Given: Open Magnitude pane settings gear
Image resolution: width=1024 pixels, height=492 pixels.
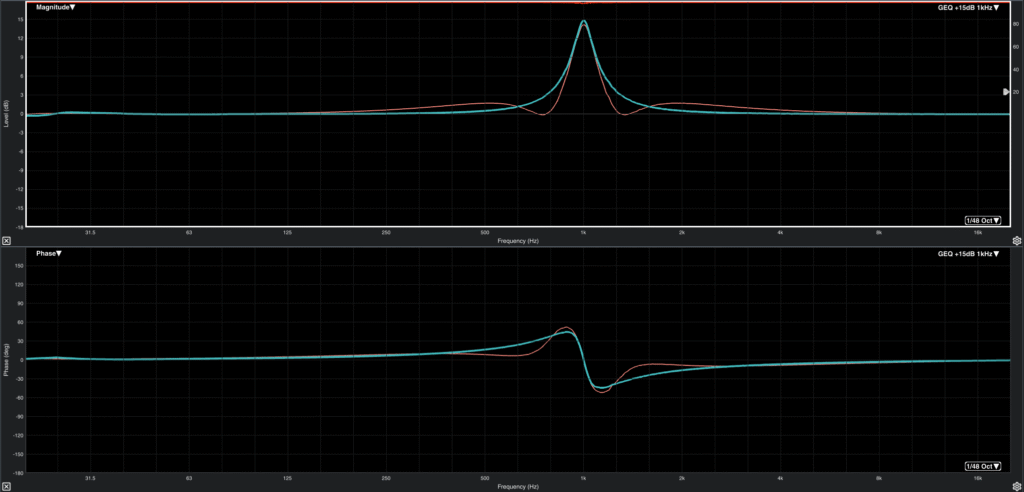Looking at the screenshot, I should (1016, 240).
